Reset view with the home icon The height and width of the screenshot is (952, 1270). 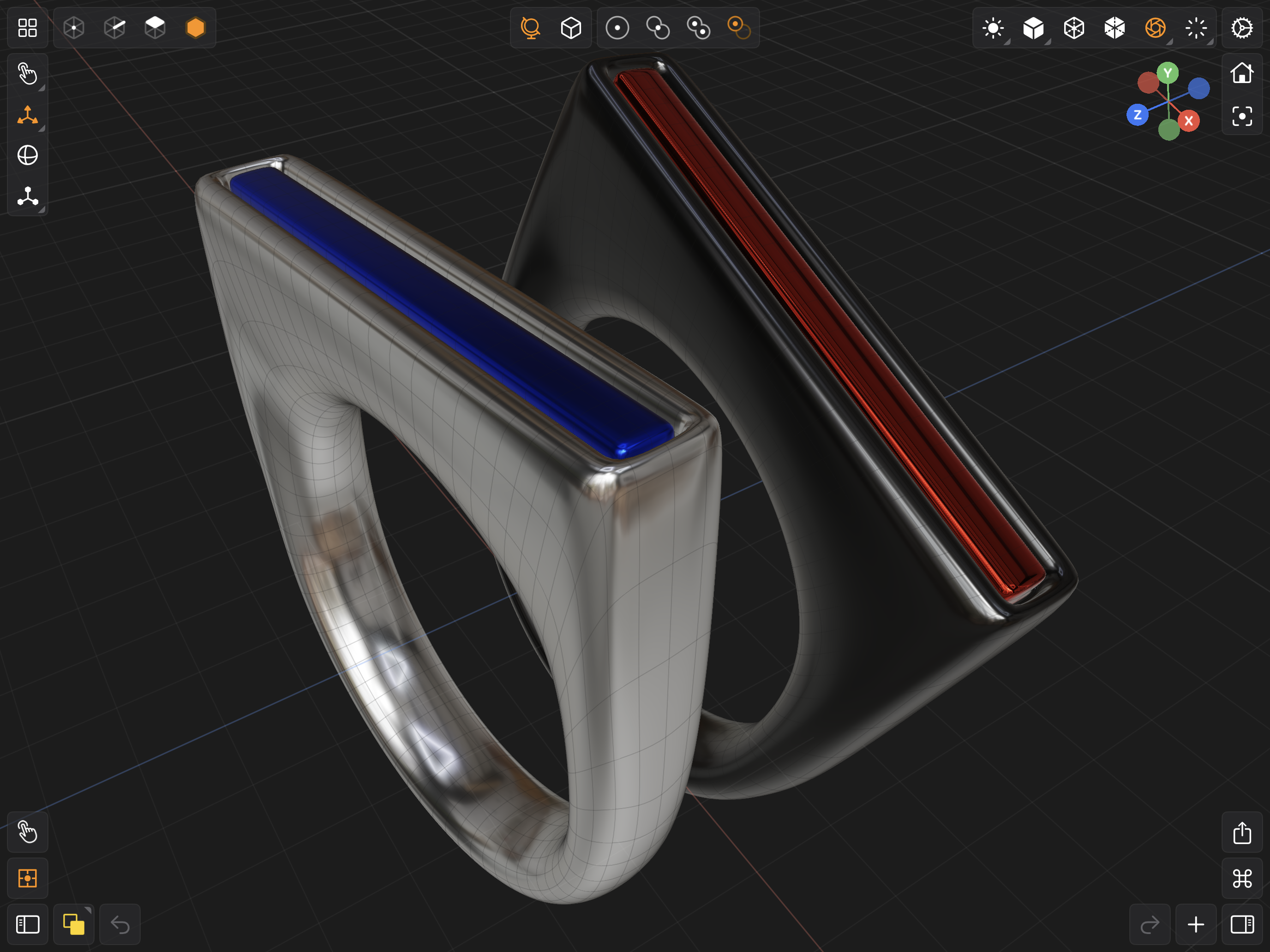1242,73
